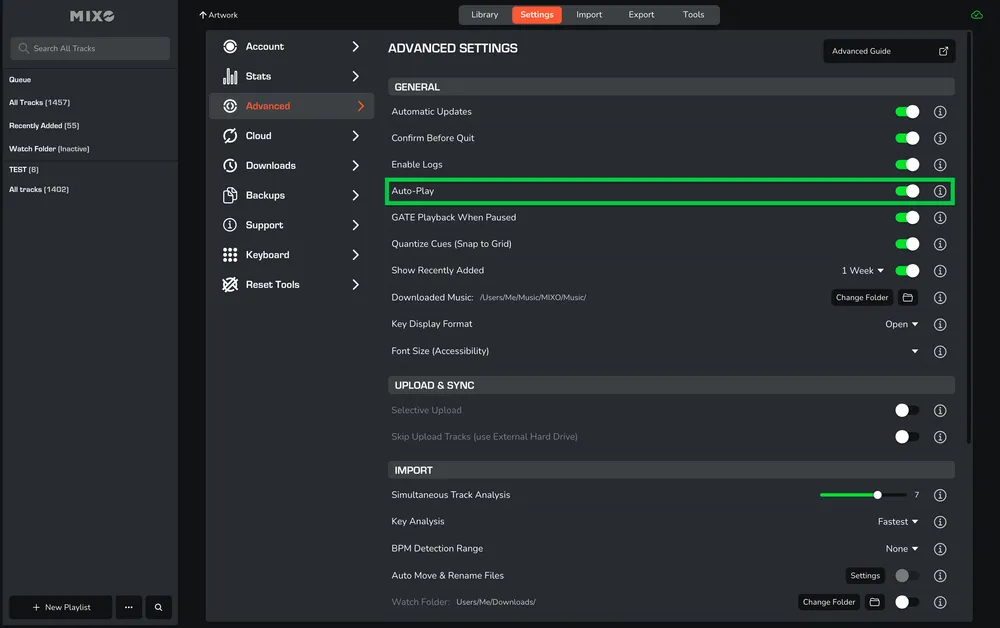The height and width of the screenshot is (628, 1000).
Task: Open Settings for Auto Move & Rename
Action: pos(865,576)
